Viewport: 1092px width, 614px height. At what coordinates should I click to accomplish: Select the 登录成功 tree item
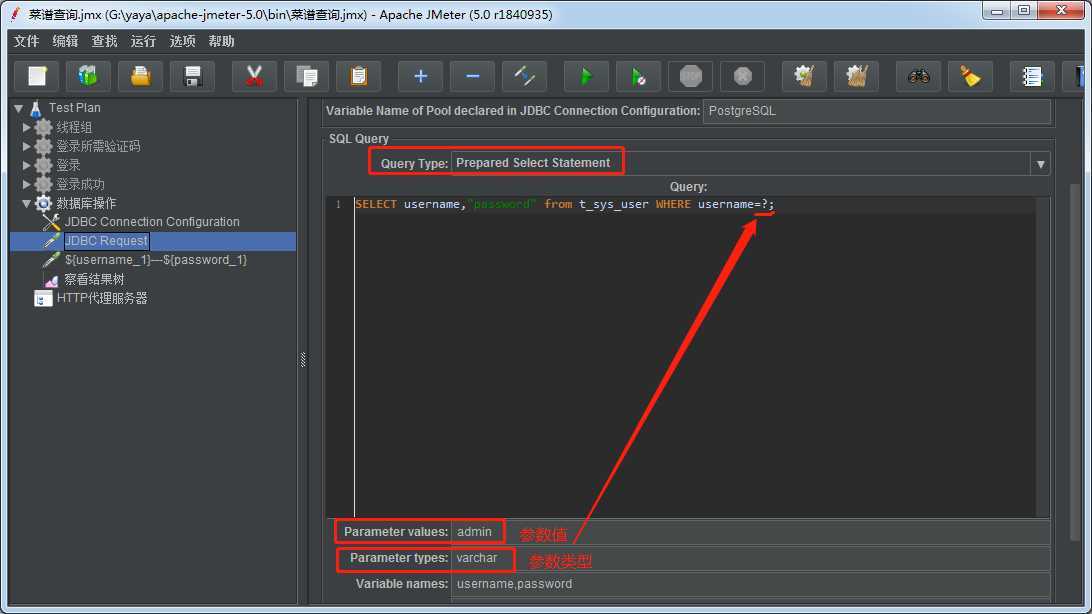[80, 184]
